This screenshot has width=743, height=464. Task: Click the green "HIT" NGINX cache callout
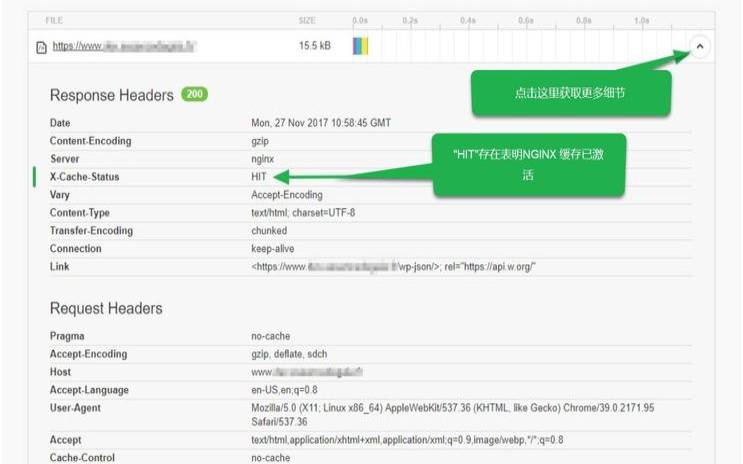pyautogui.click(x=527, y=165)
